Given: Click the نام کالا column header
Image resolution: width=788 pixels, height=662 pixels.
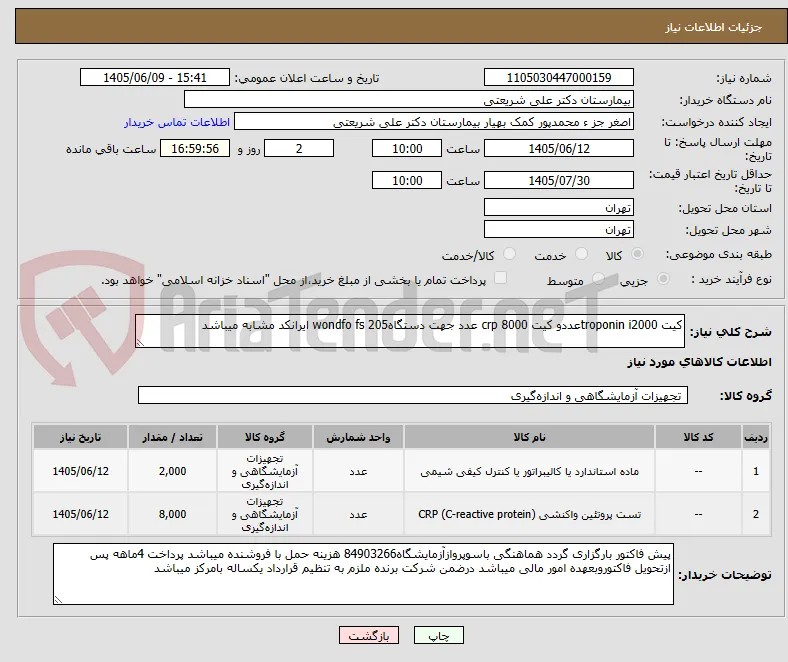Looking at the screenshot, I should pos(529,437).
